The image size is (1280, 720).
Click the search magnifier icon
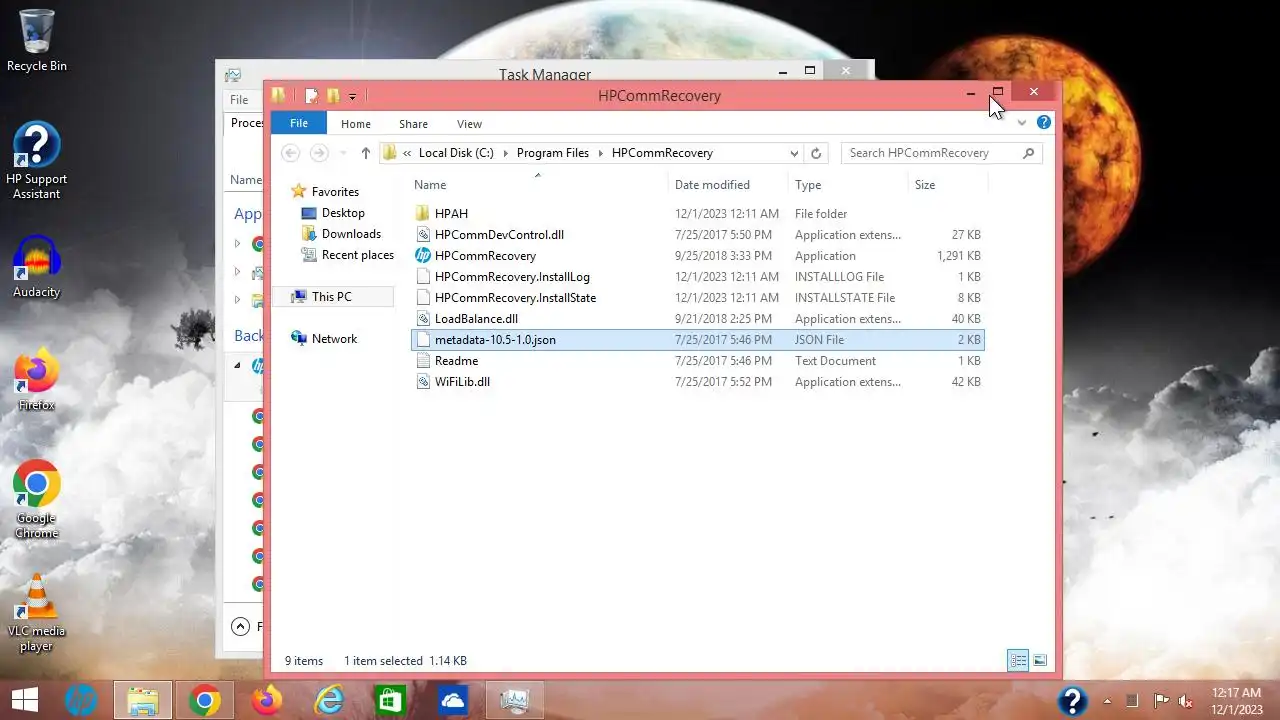click(x=1029, y=153)
